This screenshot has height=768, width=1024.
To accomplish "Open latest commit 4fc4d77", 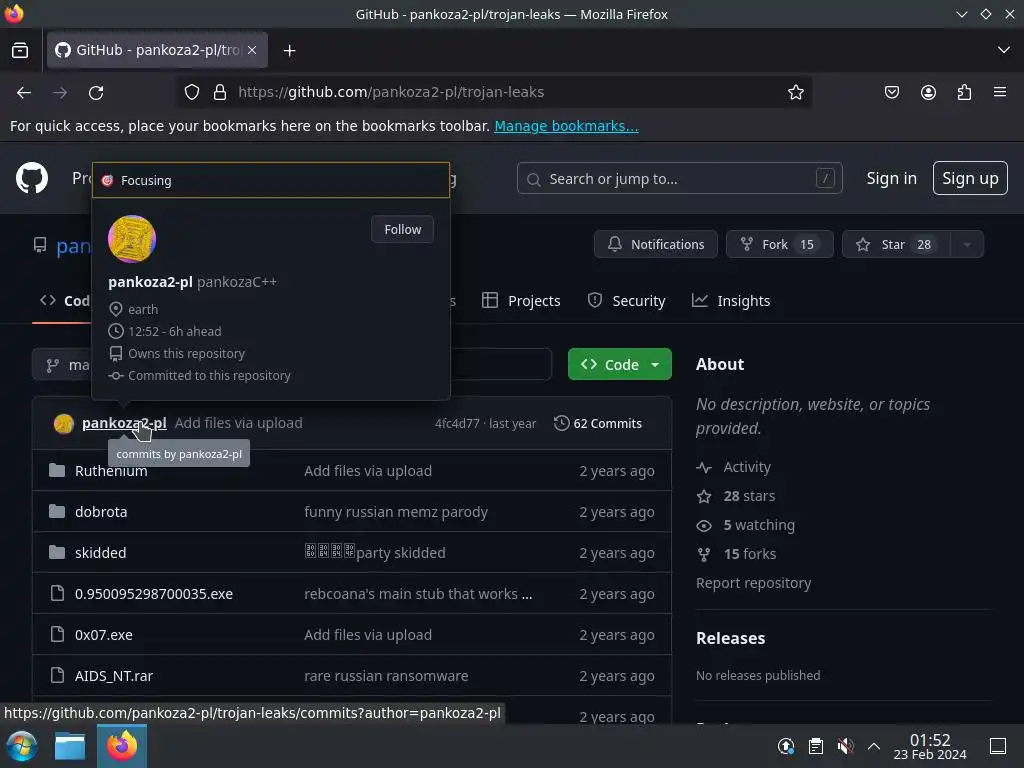I will pyautogui.click(x=457, y=424).
